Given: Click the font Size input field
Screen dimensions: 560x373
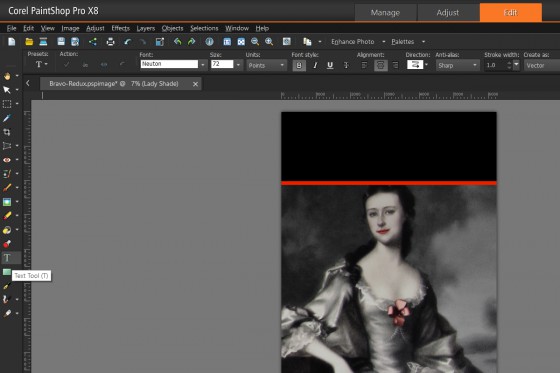Looking at the screenshot, I should [x=222, y=64].
